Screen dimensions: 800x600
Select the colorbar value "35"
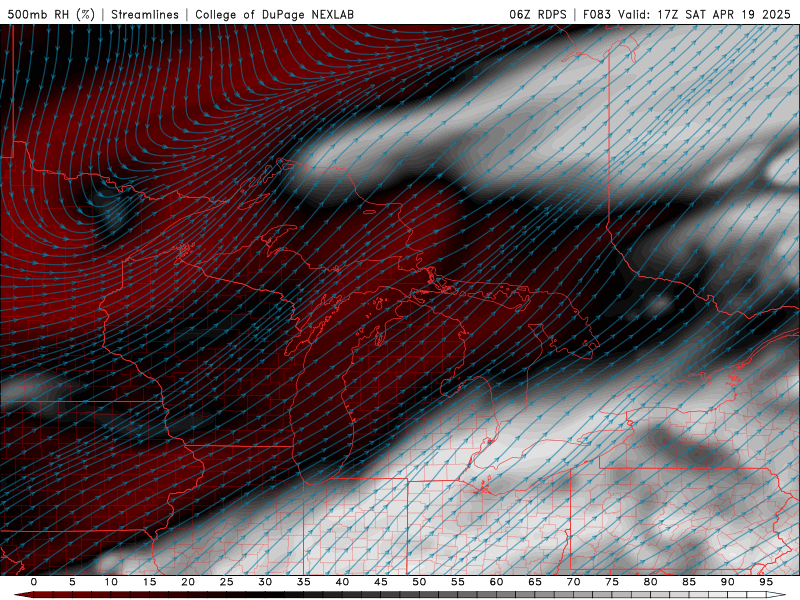click(x=304, y=582)
